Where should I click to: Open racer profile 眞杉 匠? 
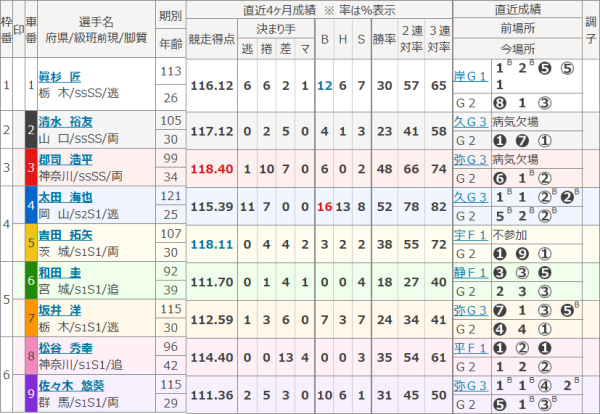[x=60, y=77]
